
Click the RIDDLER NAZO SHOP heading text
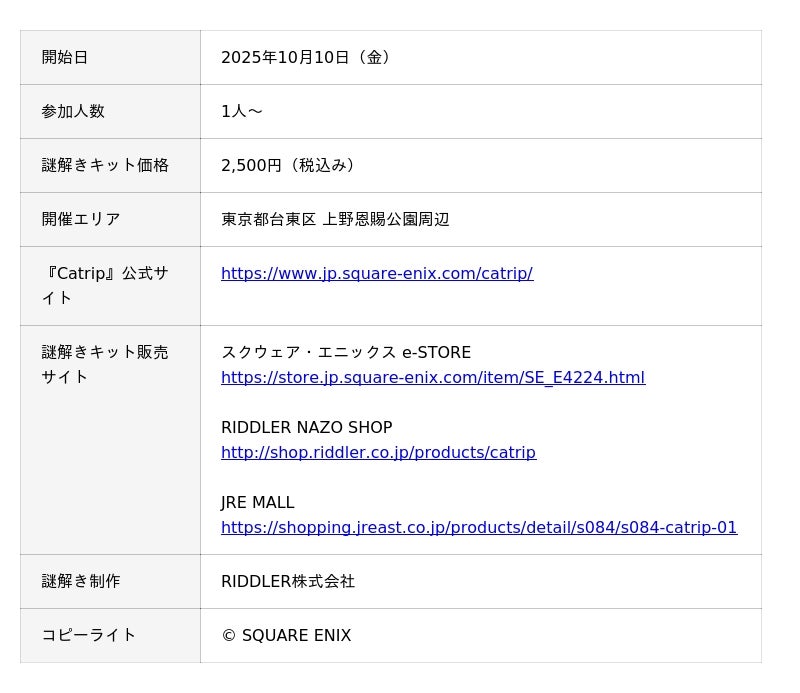(x=306, y=427)
